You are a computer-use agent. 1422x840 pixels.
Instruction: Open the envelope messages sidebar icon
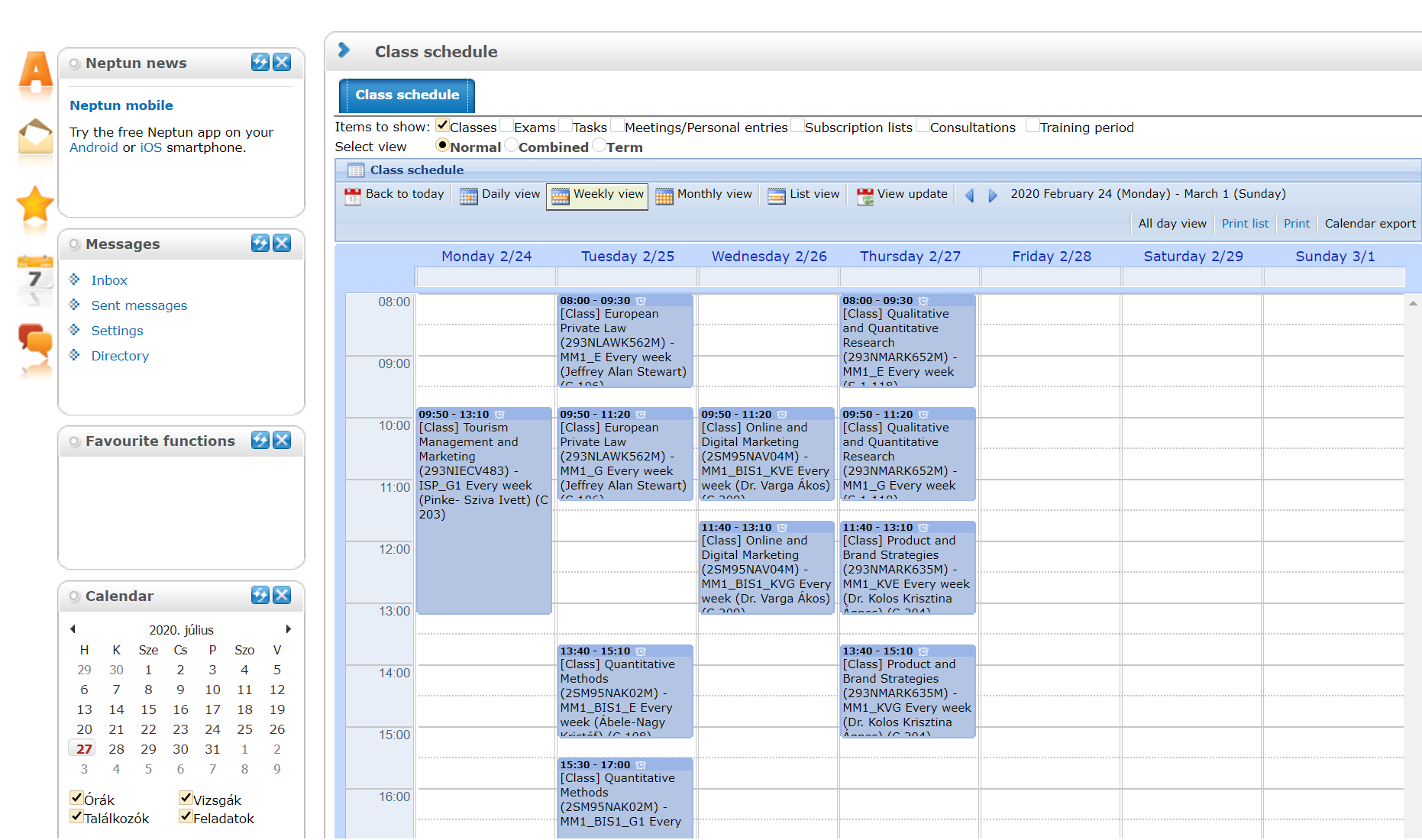click(x=36, y=137)
